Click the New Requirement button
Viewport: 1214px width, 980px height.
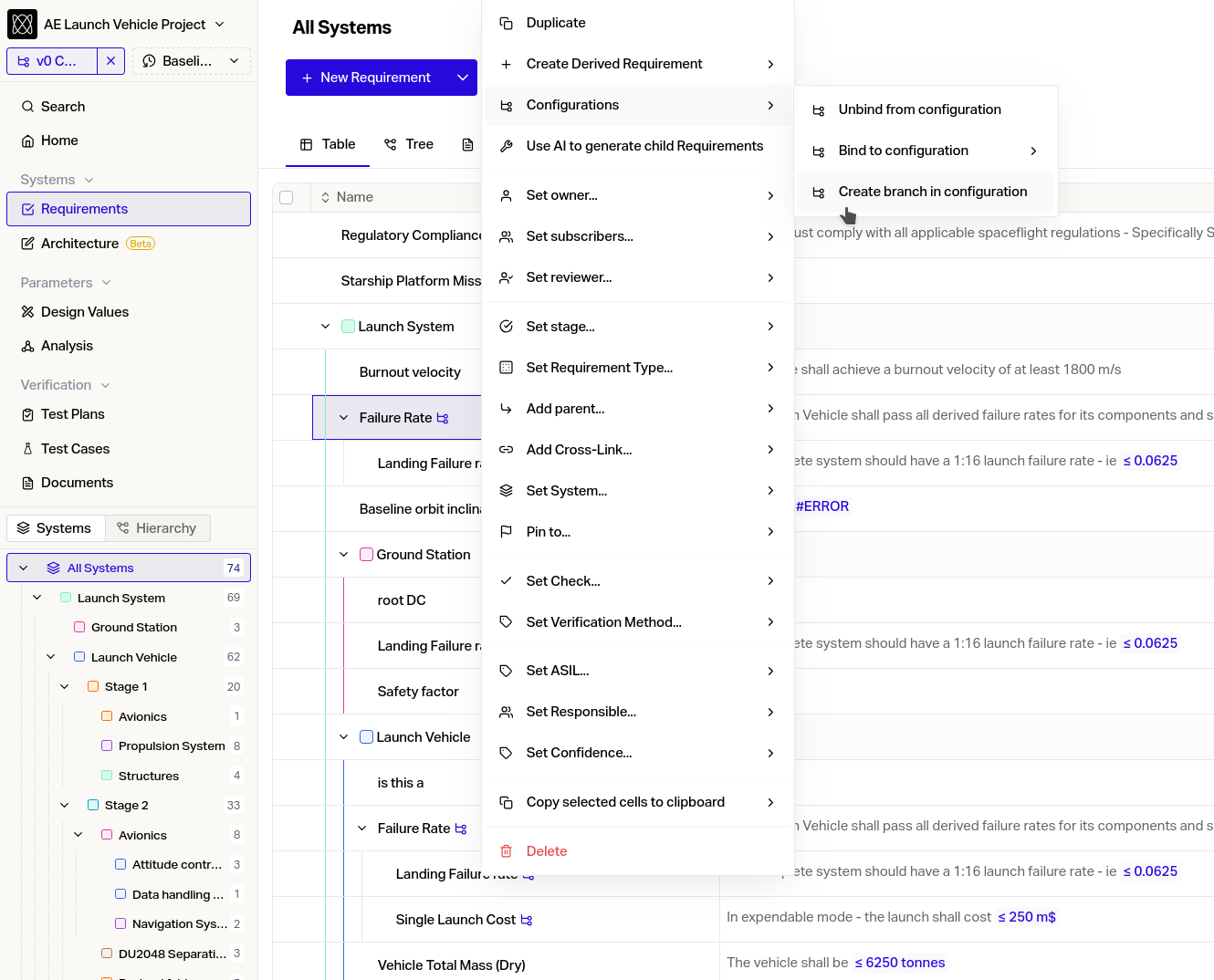pos(367,78)
